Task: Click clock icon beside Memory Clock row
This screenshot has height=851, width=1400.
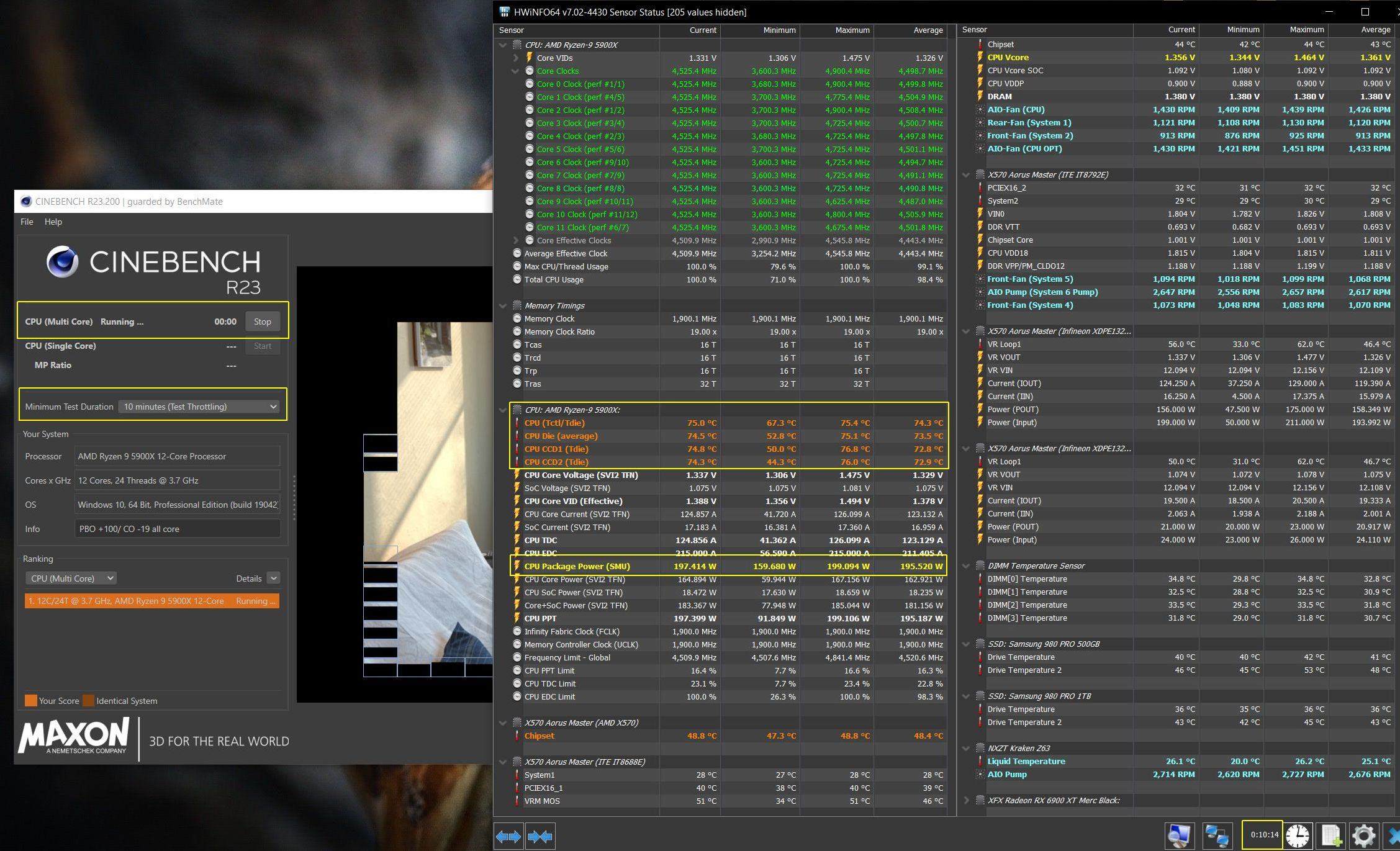Action: click(x=517, y=318)
